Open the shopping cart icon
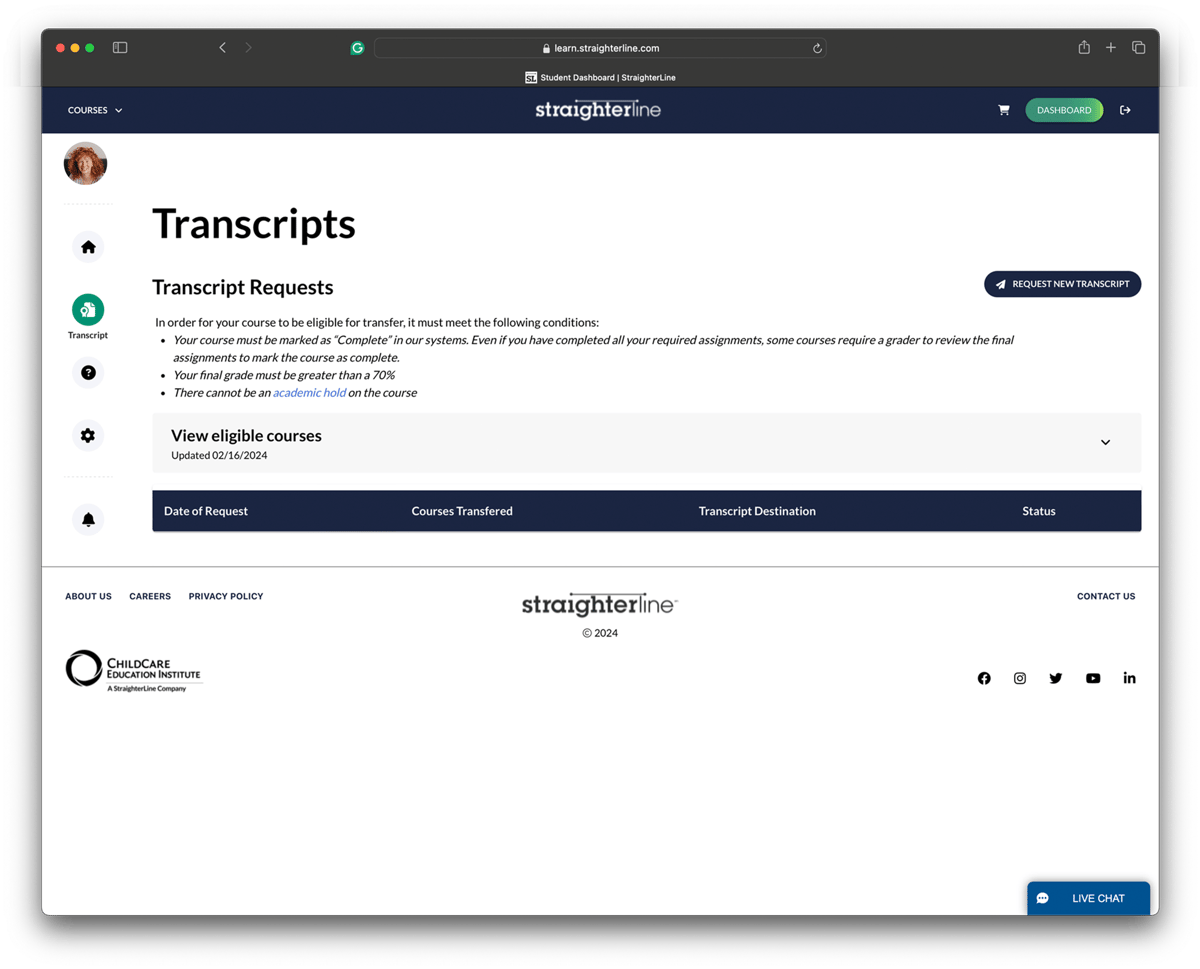The width and height of the screenshot is (1200, 969). pyautogui.click(x=1004, y=110)
